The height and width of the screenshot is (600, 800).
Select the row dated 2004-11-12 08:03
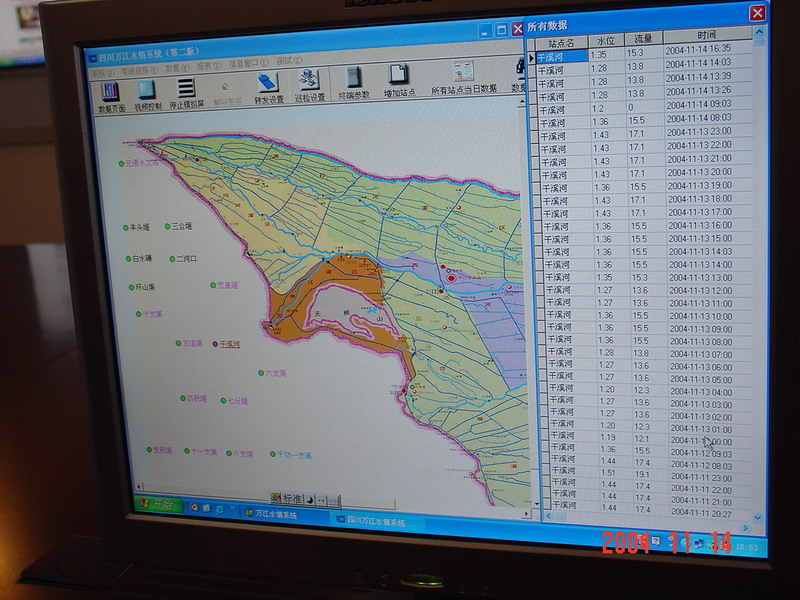[653, 463]
